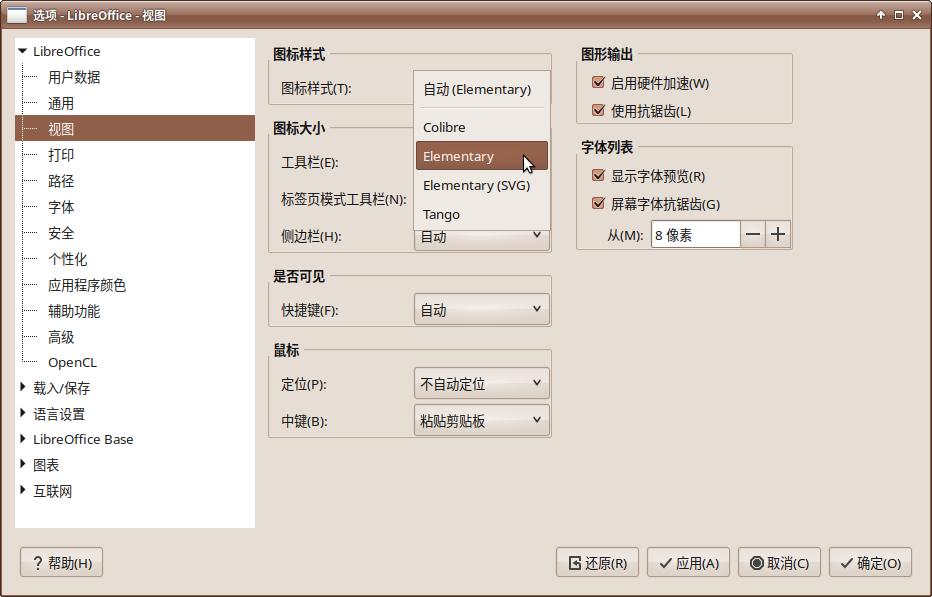Expand the 互联网 node
The height and width of the screenshot is (597, 932).
pos(23,490)
